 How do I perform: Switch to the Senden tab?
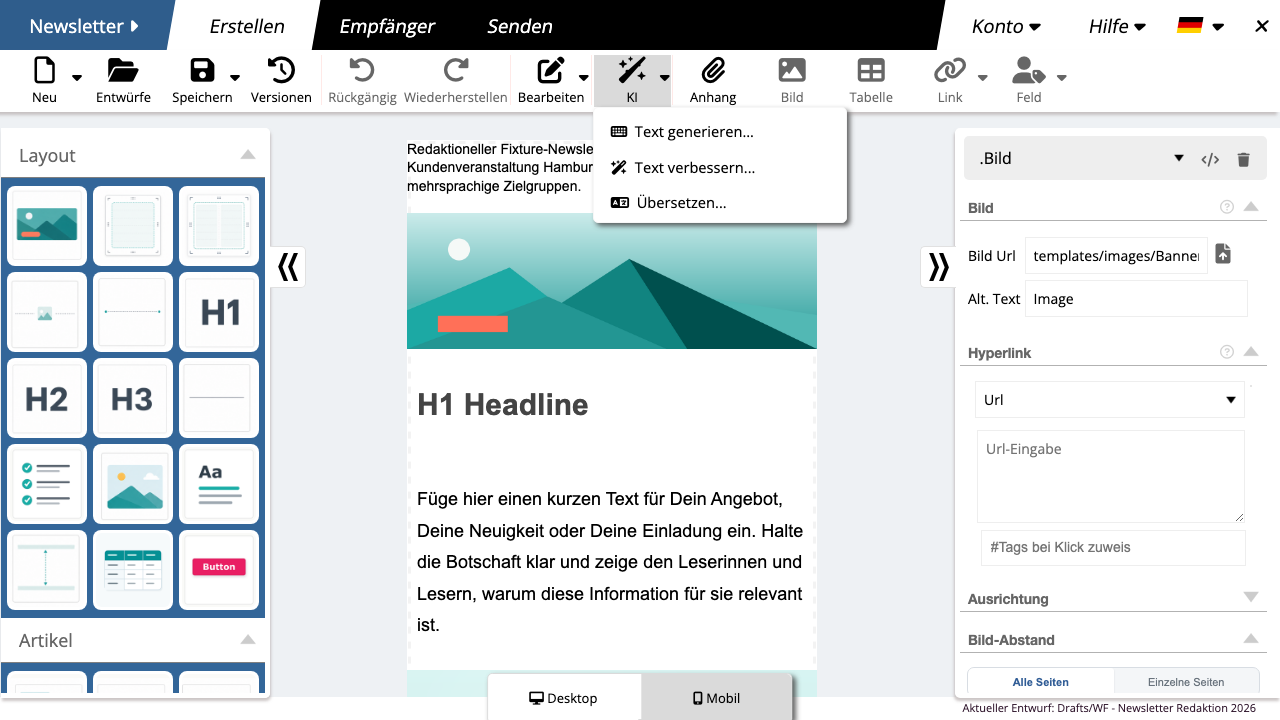(520, 27)
